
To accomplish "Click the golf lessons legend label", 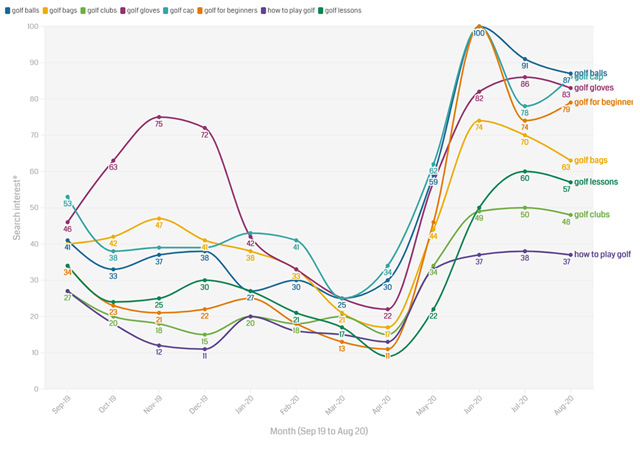I will click(343, 11).
